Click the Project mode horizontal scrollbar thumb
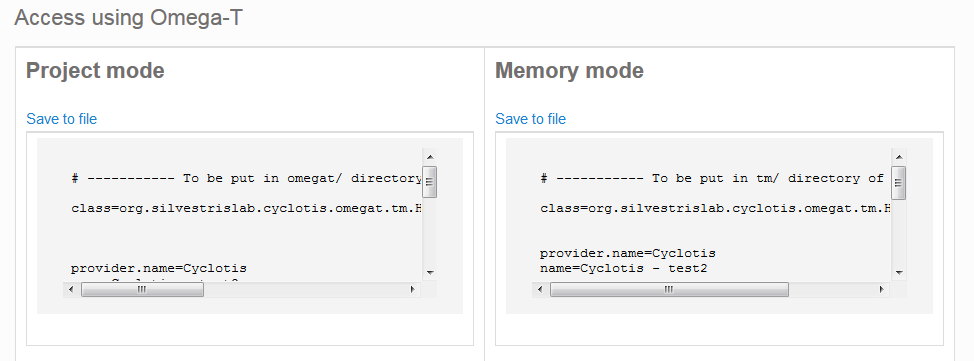974x361 pixels. (x=142, y=290)
